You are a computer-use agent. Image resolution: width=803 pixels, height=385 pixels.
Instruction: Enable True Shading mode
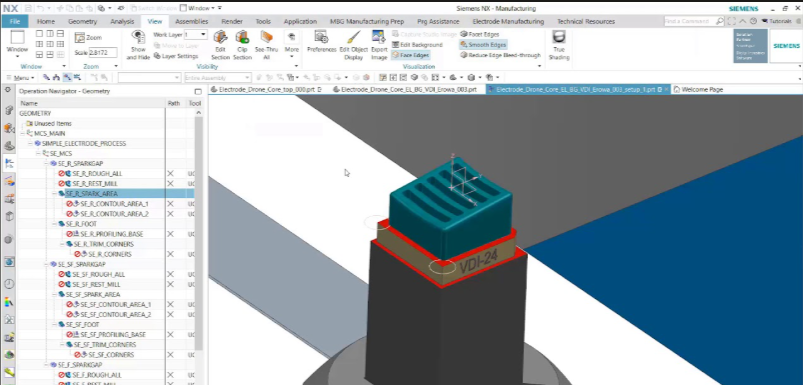[559, 45]
